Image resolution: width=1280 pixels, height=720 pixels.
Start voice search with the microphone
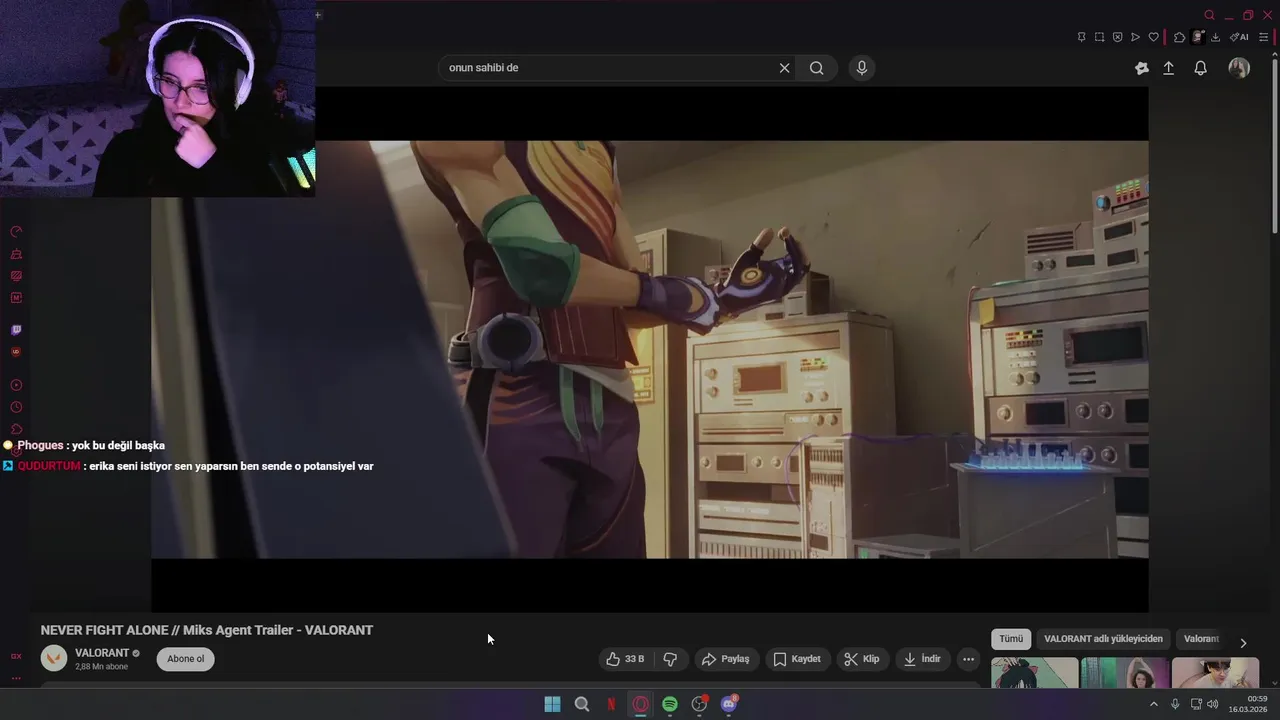[x=862, y=68]
